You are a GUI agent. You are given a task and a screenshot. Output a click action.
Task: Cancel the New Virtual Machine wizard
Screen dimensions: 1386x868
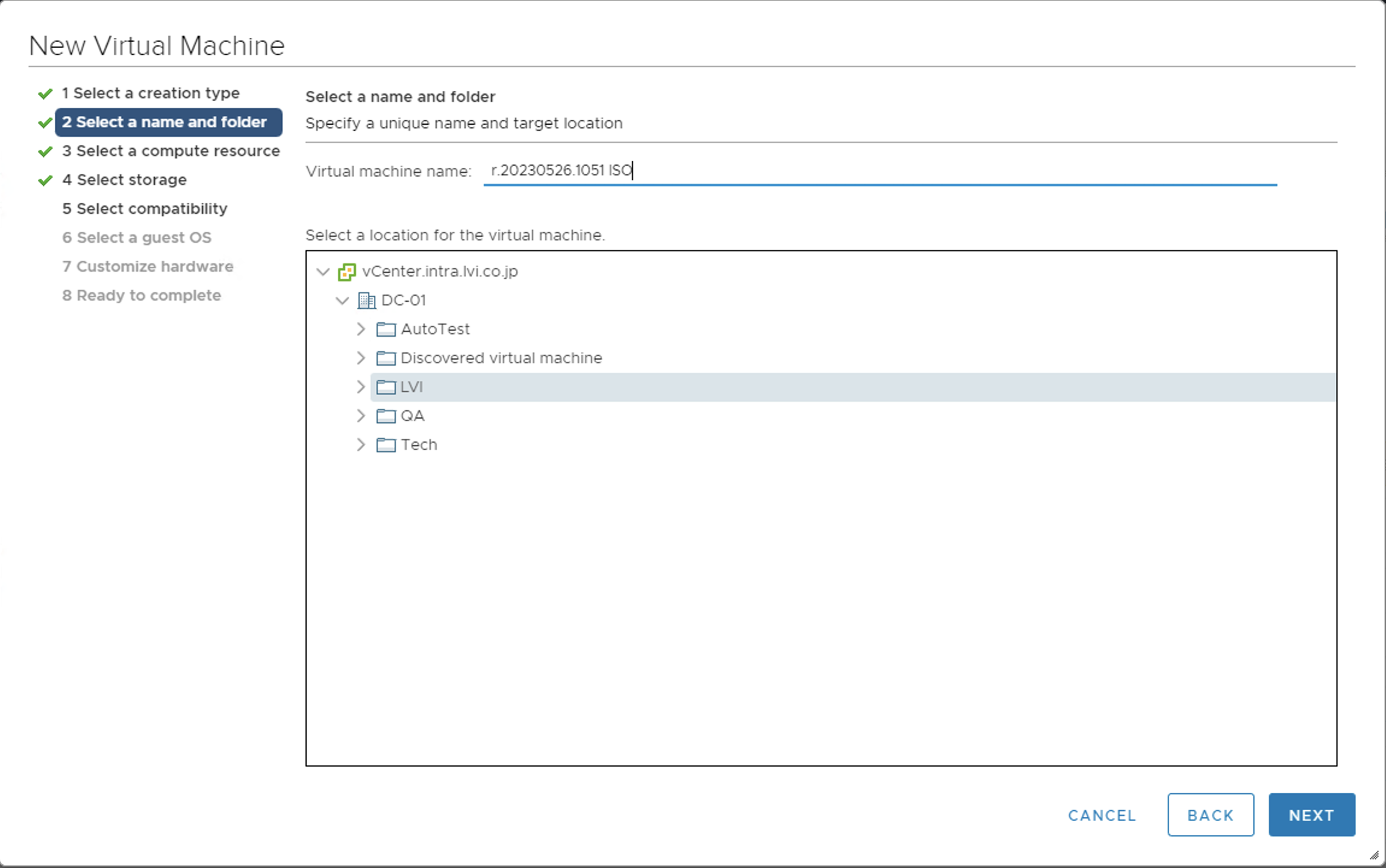pyautogui.click(x=1102, y=815)
